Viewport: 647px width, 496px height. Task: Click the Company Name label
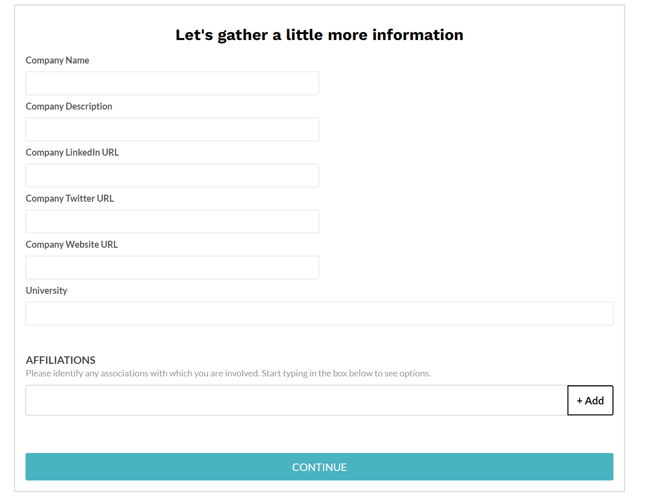pos(57,60)
